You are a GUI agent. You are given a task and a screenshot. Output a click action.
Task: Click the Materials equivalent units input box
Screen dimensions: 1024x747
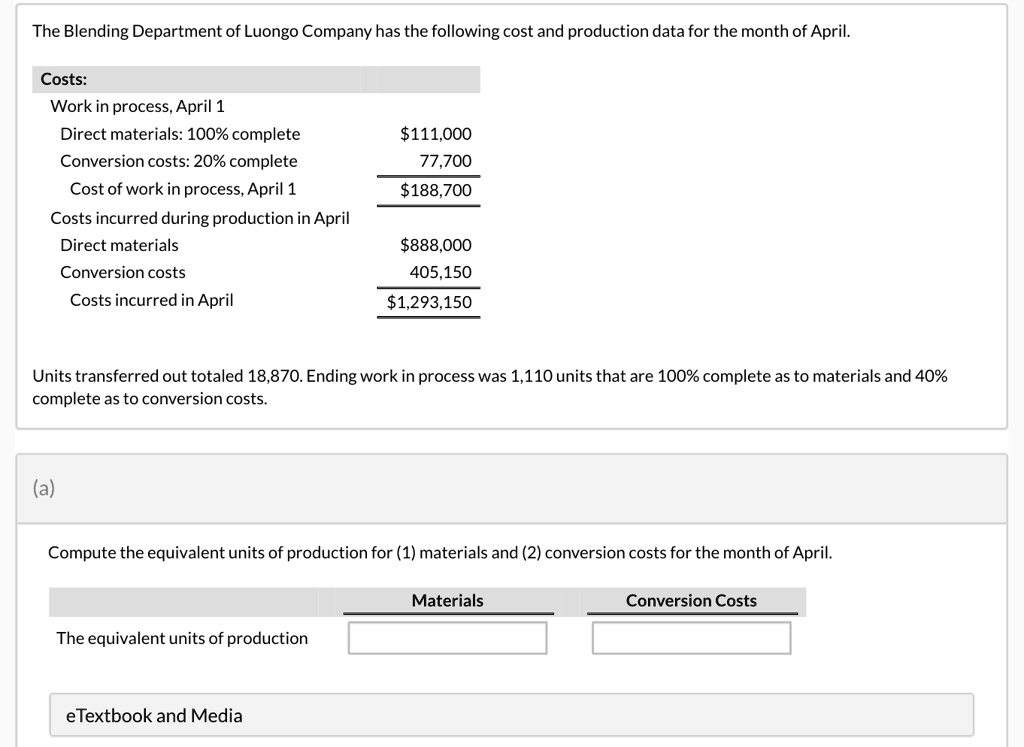[x=447, y=638]
